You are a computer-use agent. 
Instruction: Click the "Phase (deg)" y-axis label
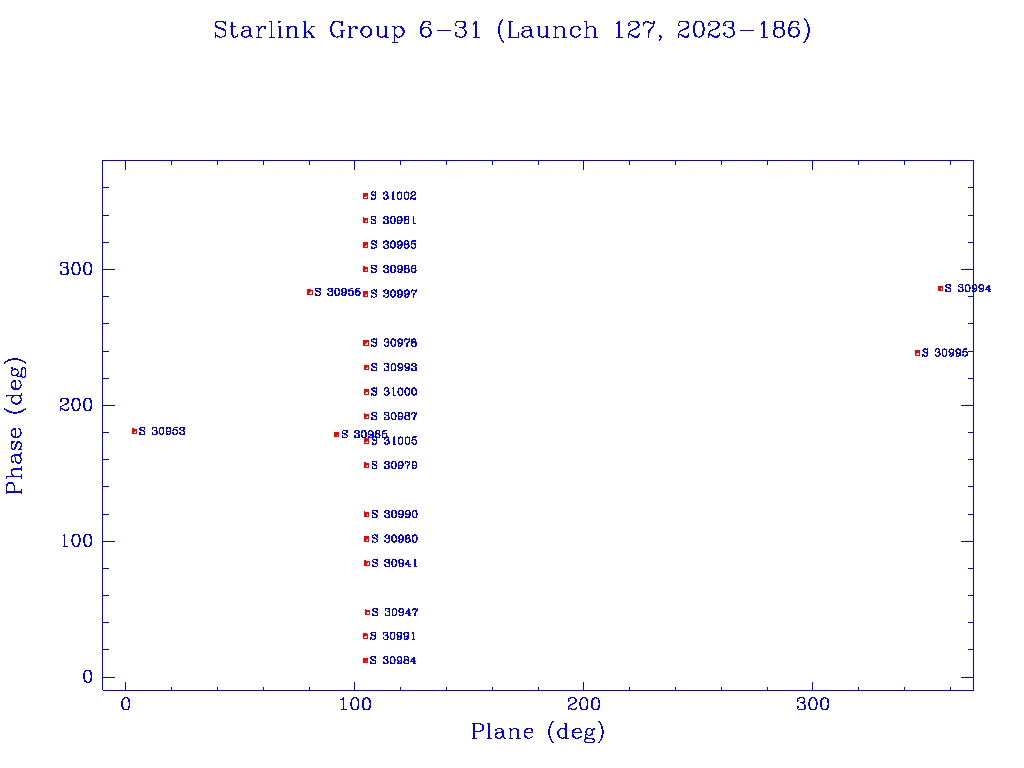click(14, 426)
